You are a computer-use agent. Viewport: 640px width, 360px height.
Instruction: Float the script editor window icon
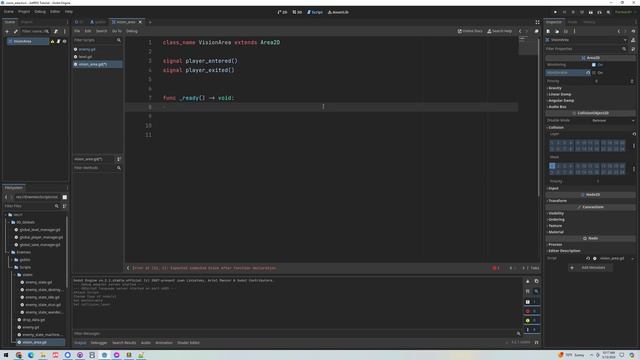tap(536, 31)
